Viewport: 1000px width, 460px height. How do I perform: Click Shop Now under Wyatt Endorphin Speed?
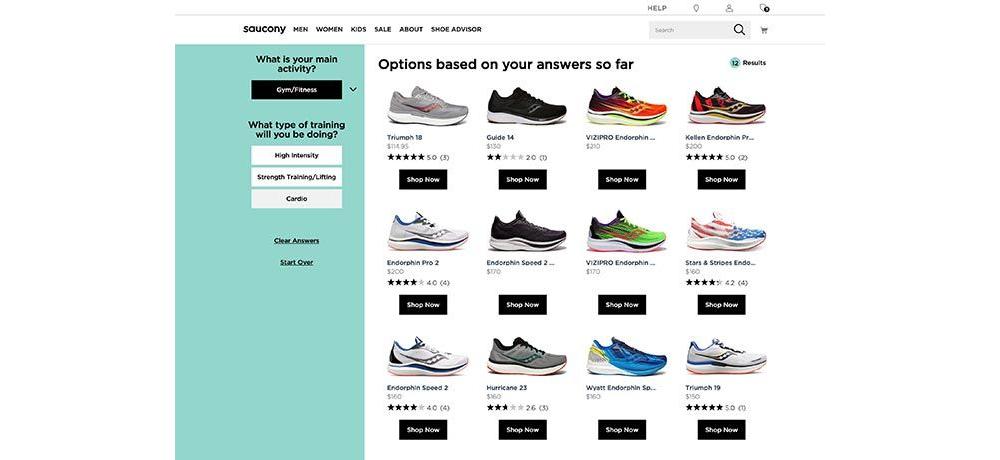pyautogui.click(x=622, y=429)
